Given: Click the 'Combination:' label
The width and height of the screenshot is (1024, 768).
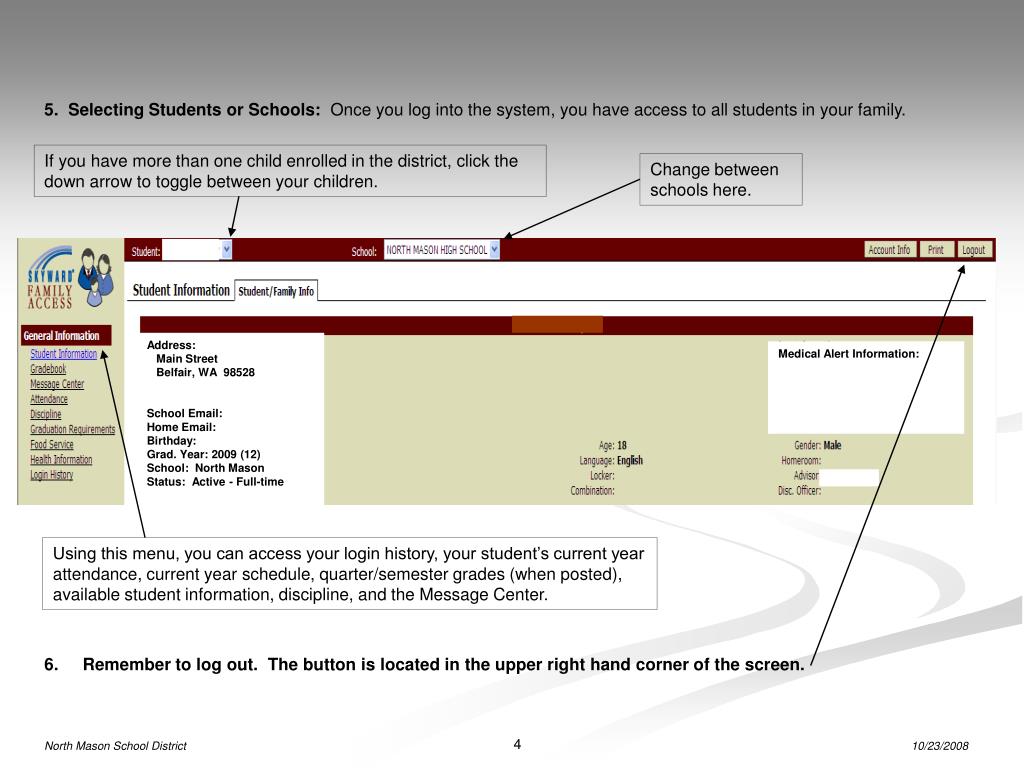Looking at the screenshot, I should (x=592, y=491).
